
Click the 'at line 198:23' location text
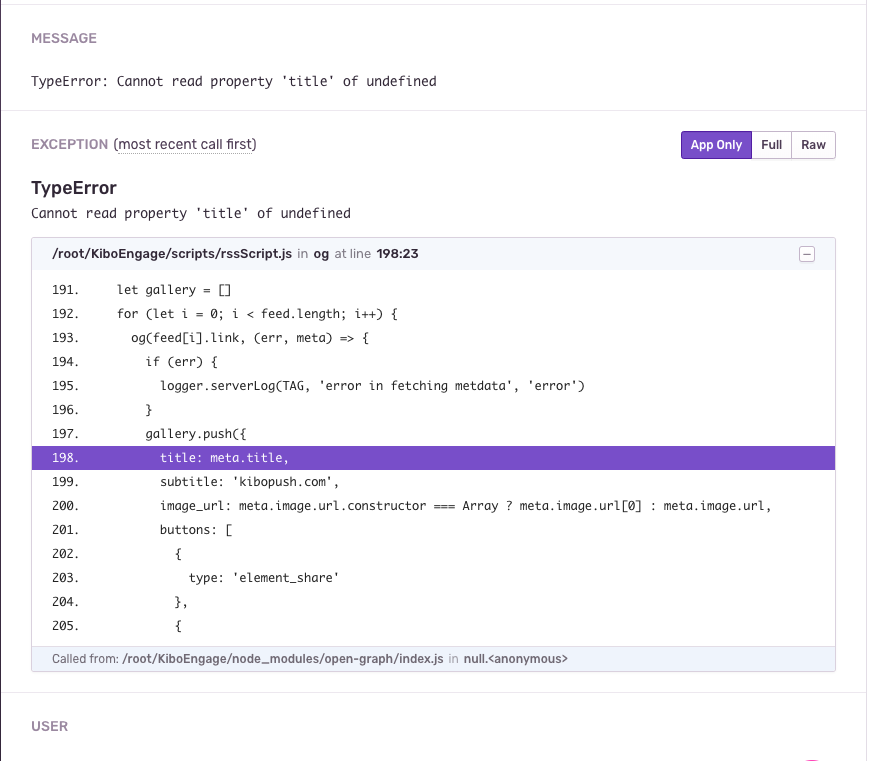[x=376, y=254]
